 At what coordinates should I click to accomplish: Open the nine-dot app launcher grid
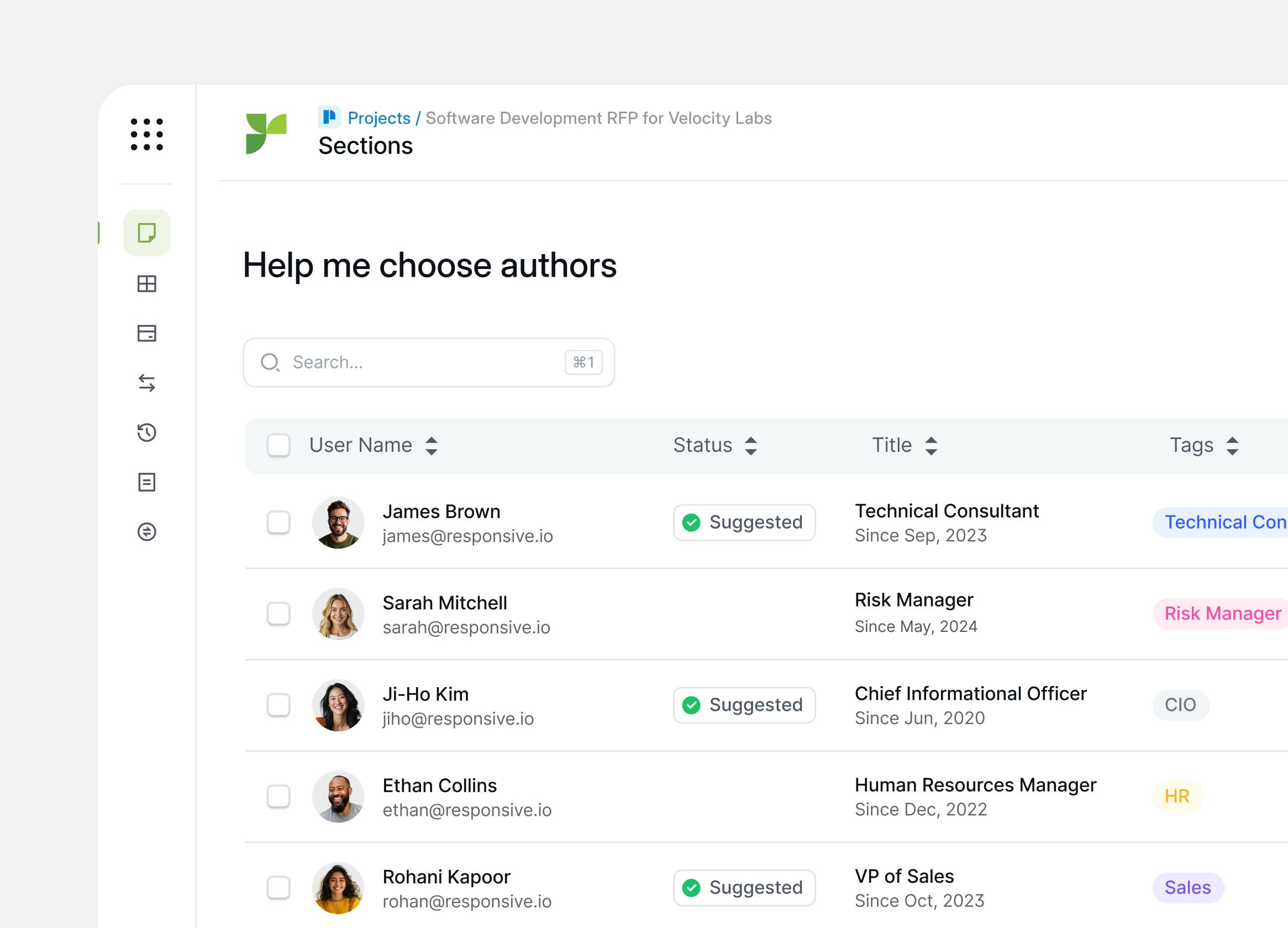coord(146,135)
